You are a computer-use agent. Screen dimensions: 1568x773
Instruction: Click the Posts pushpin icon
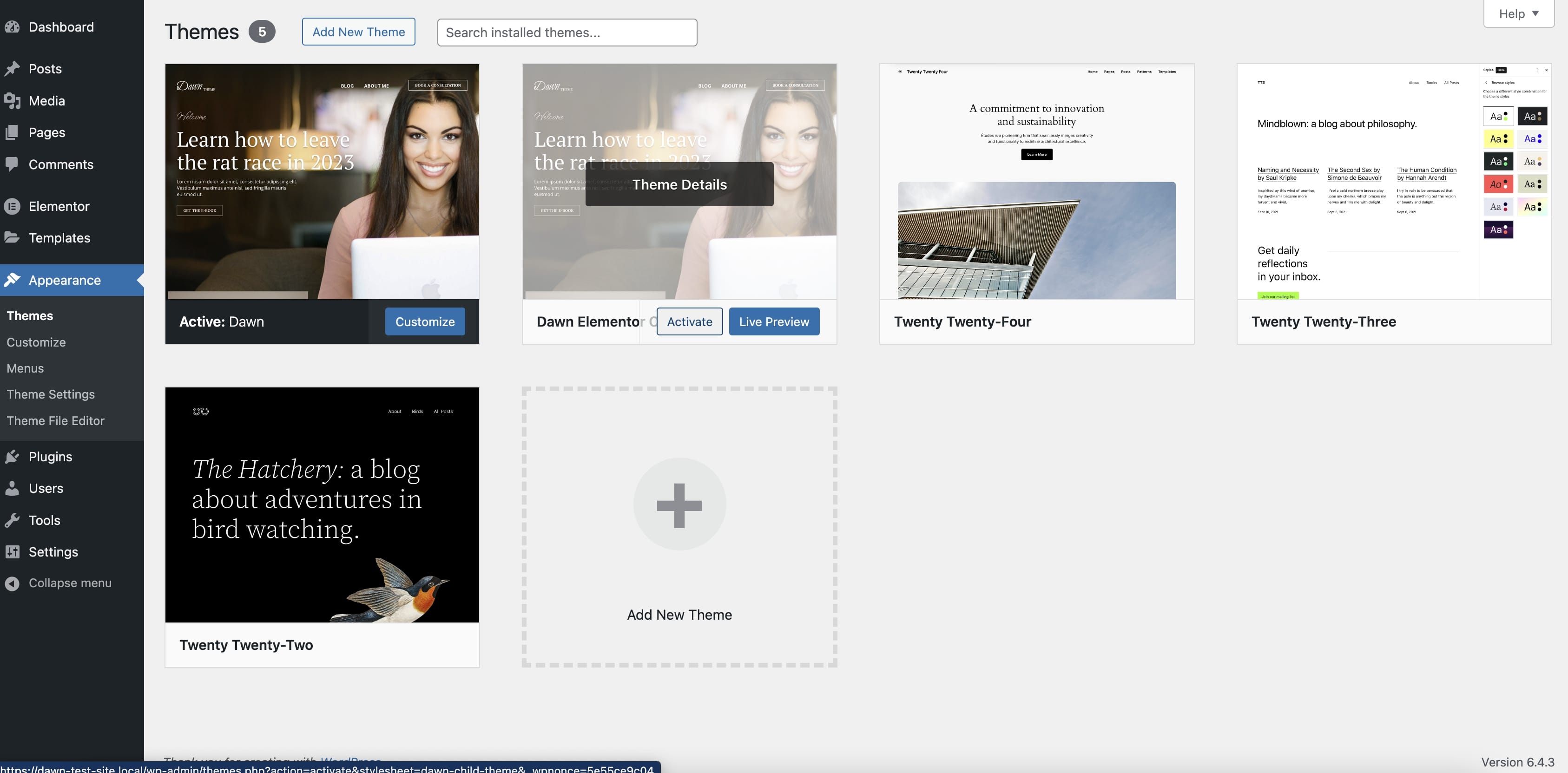(12, 69)
